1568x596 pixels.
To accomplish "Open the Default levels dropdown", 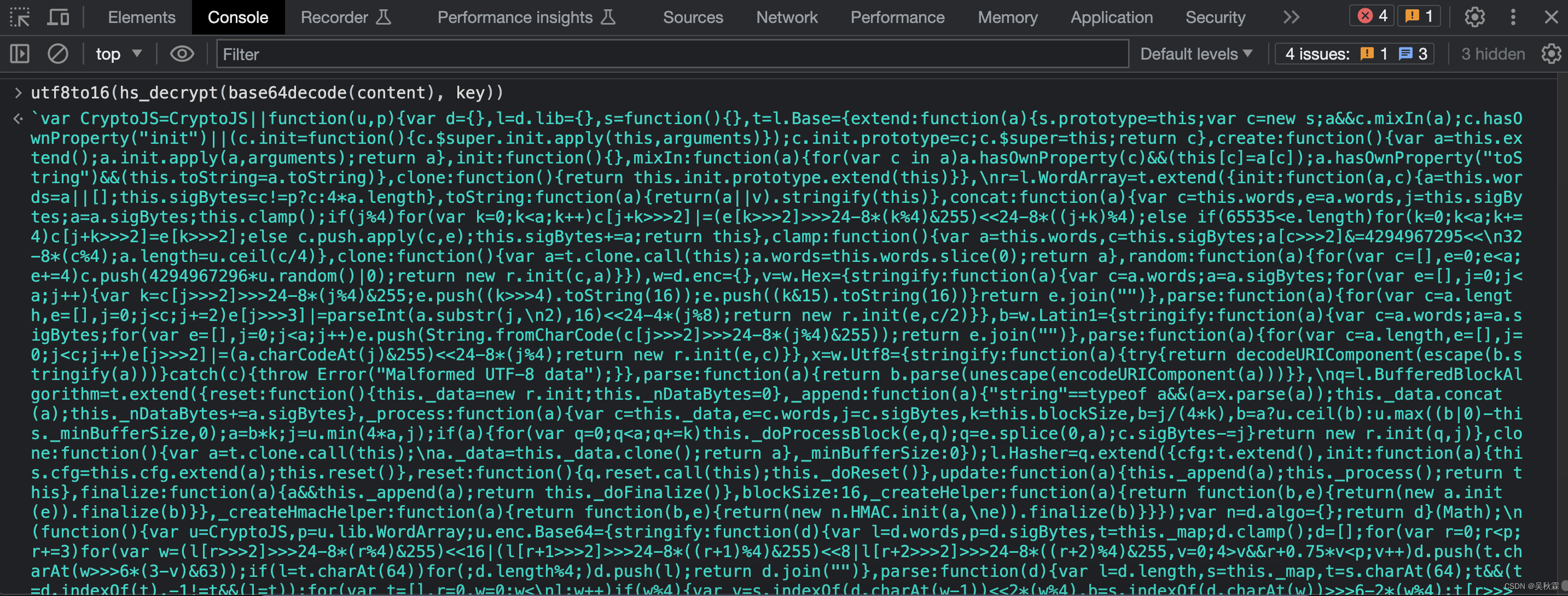I will pos(1196,54).
